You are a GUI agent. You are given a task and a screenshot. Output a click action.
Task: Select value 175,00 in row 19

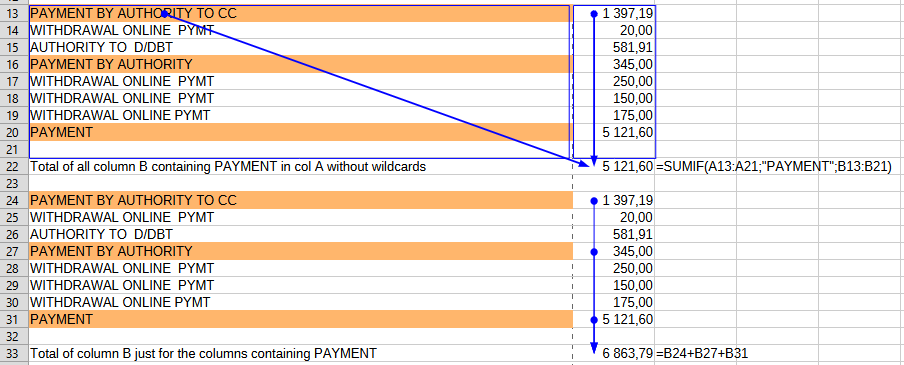(x=633, y=115)
